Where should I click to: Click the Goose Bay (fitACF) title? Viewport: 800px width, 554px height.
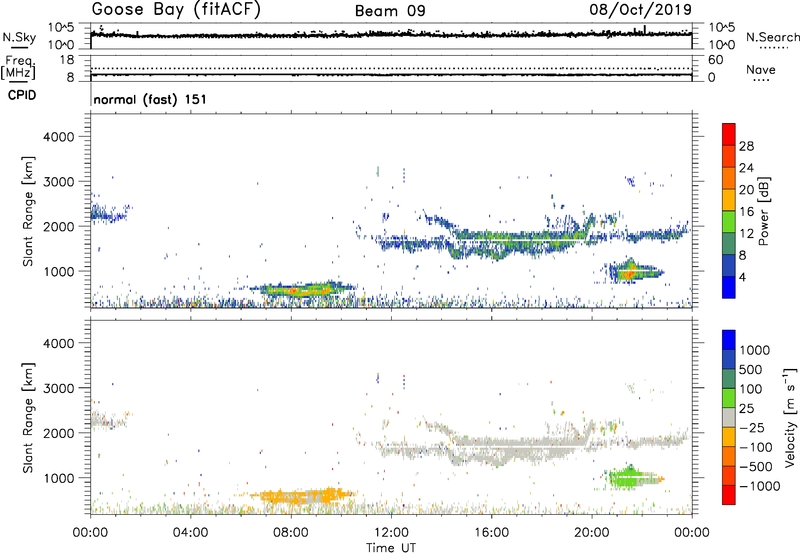point(176,10)
